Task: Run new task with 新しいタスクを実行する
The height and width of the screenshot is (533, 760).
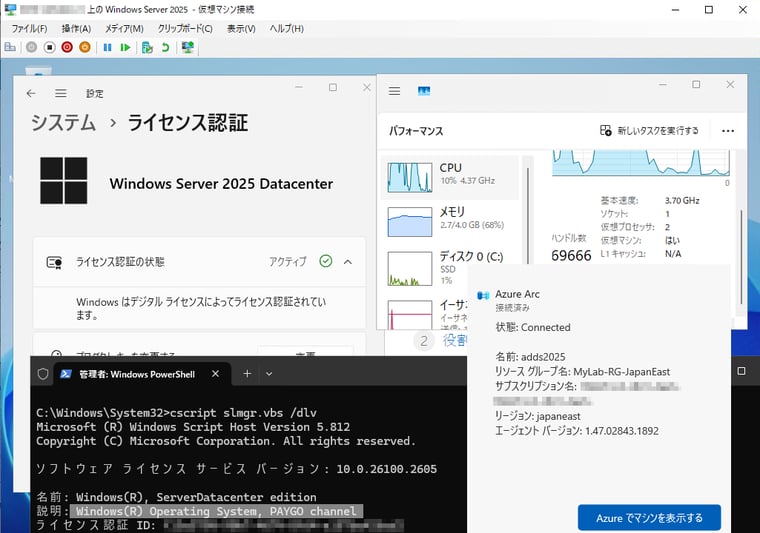Action: coord(649,130)
